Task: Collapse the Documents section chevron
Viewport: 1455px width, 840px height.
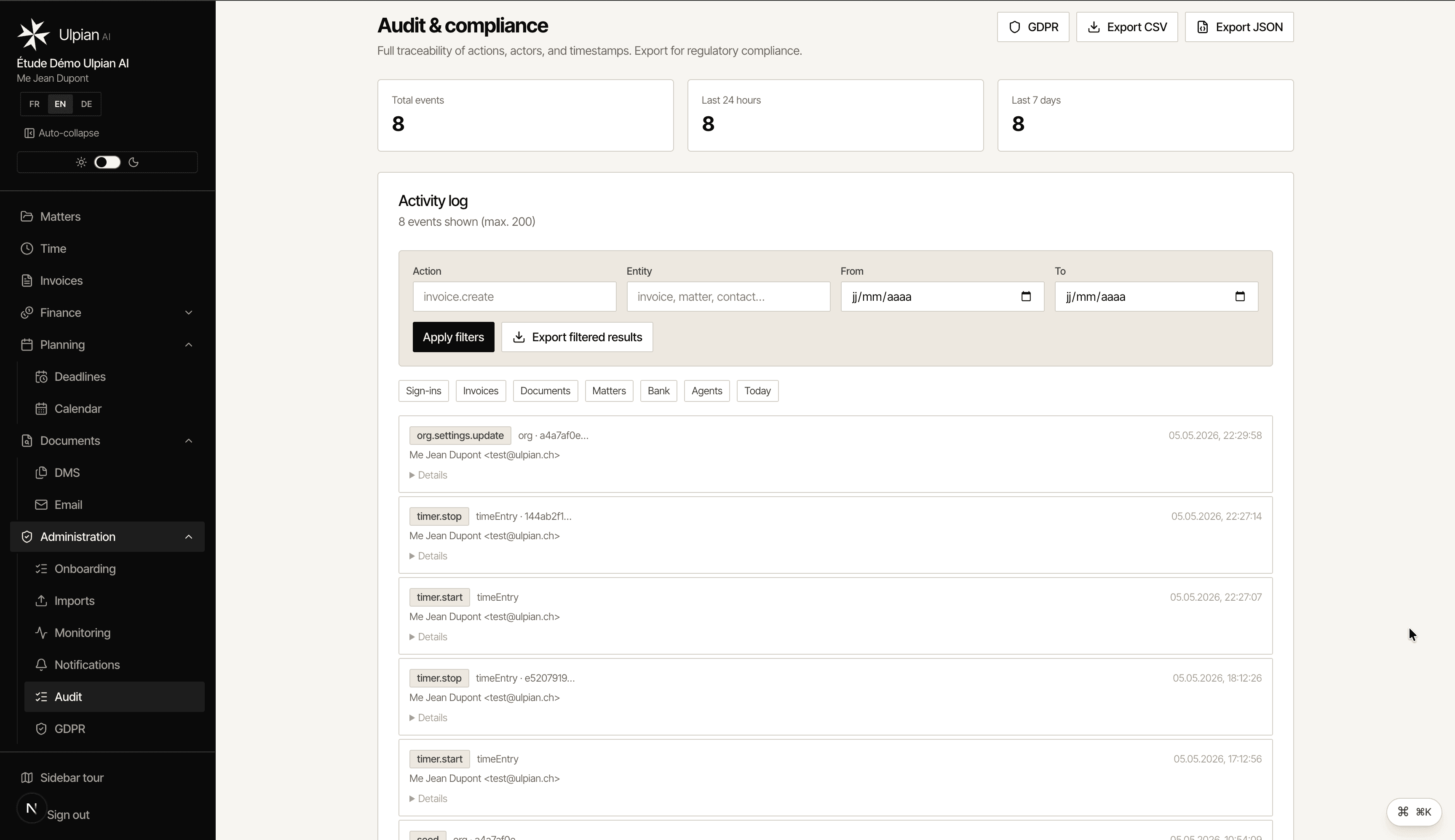Action: click(x=189, y=441)
